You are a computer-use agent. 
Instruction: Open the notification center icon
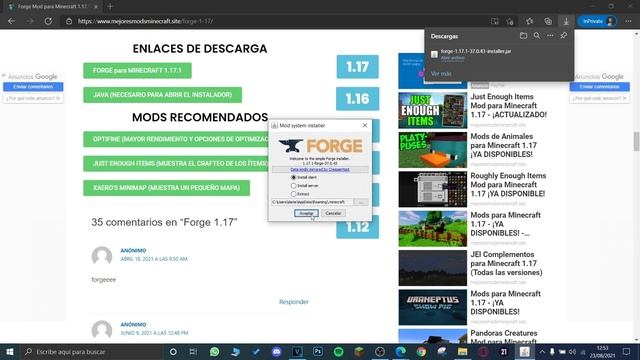pos(627,351)
